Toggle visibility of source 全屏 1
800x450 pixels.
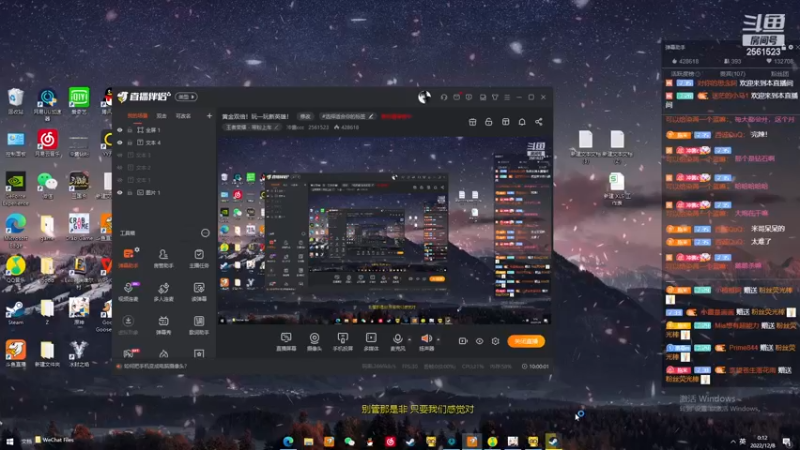120,130
